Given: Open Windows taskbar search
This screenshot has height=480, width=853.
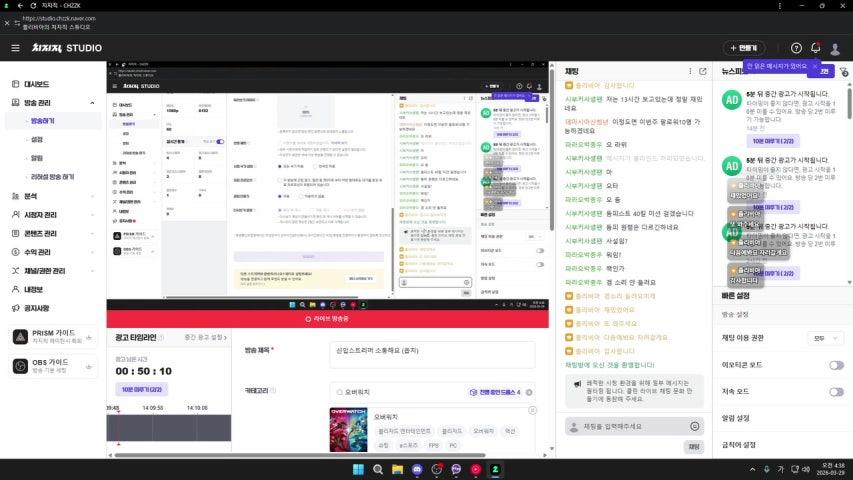Looking at the screenshot, I should point(378,469).
